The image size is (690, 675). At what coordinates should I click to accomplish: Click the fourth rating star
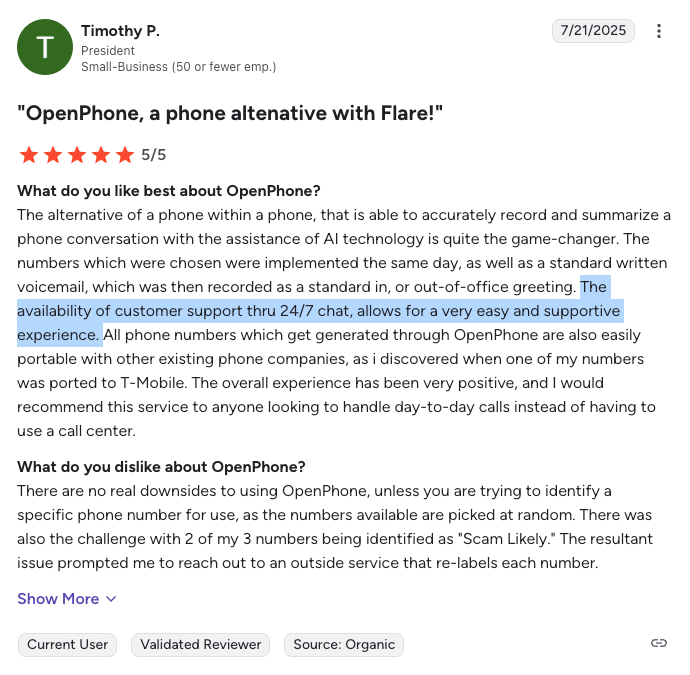click(x=100, y=155)
